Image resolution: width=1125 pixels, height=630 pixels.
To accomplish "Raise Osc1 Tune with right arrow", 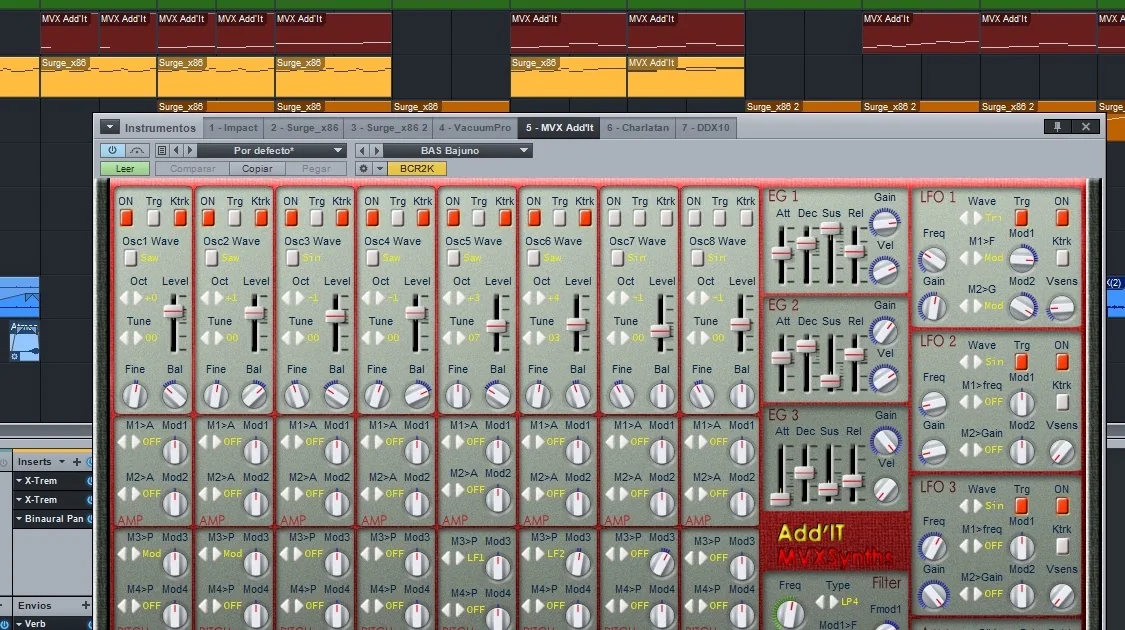I will click(136, 337).
